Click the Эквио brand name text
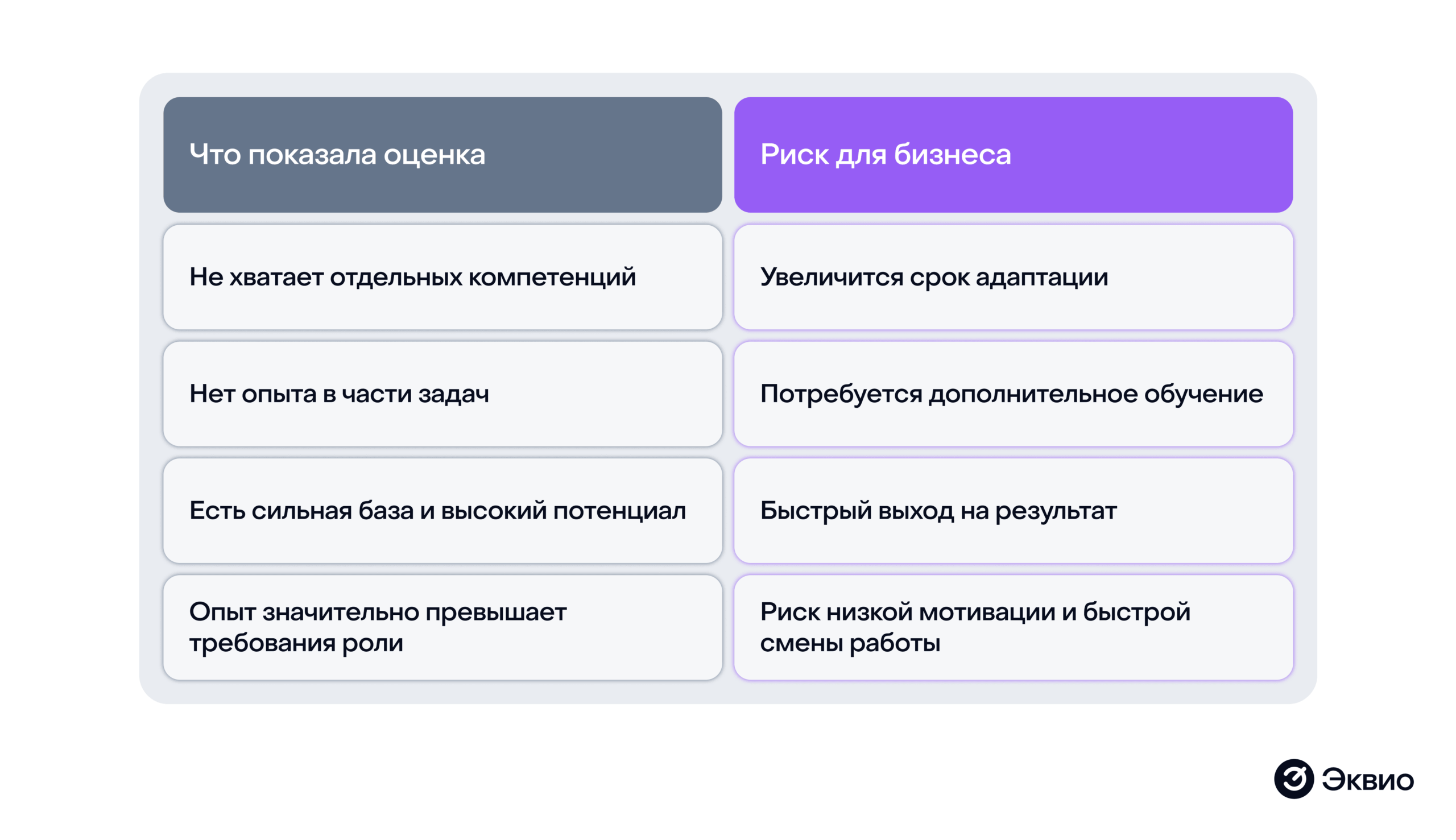Screen dimensions: 1456x840 pos(1368,780)
